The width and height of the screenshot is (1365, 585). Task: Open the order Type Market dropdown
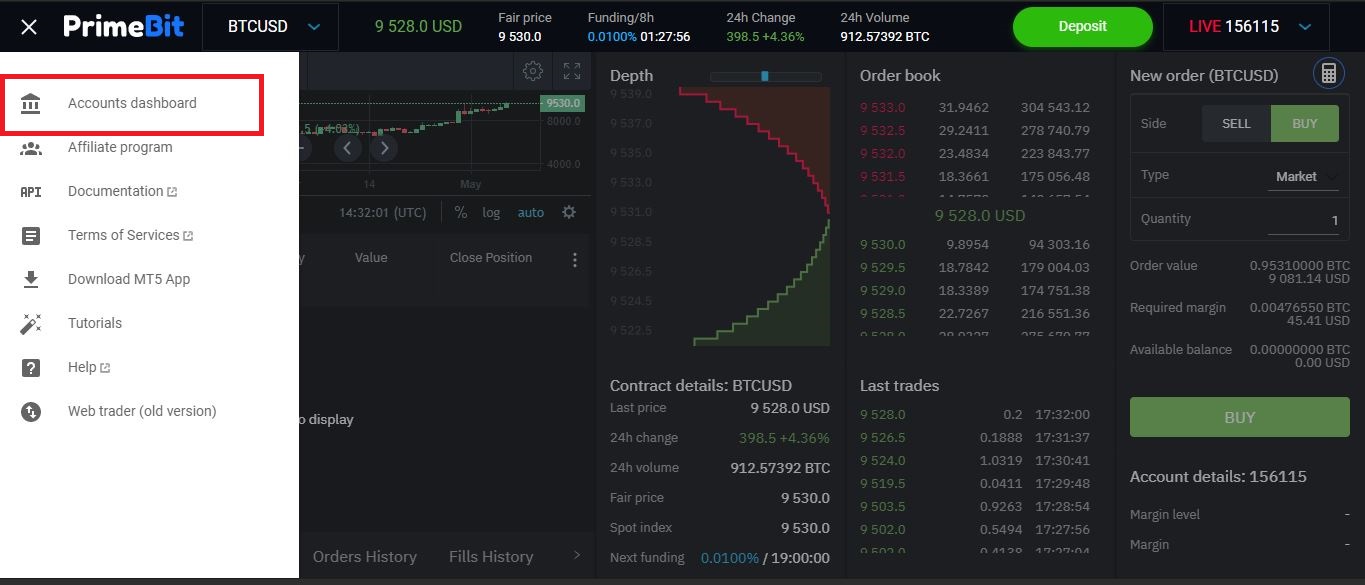click(x=1304, y=177)
